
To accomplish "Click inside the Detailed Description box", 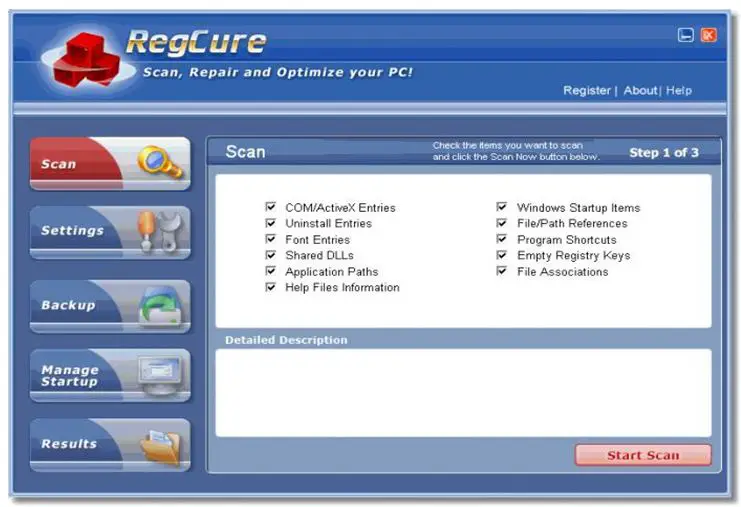I will click(x=463, y=393).
